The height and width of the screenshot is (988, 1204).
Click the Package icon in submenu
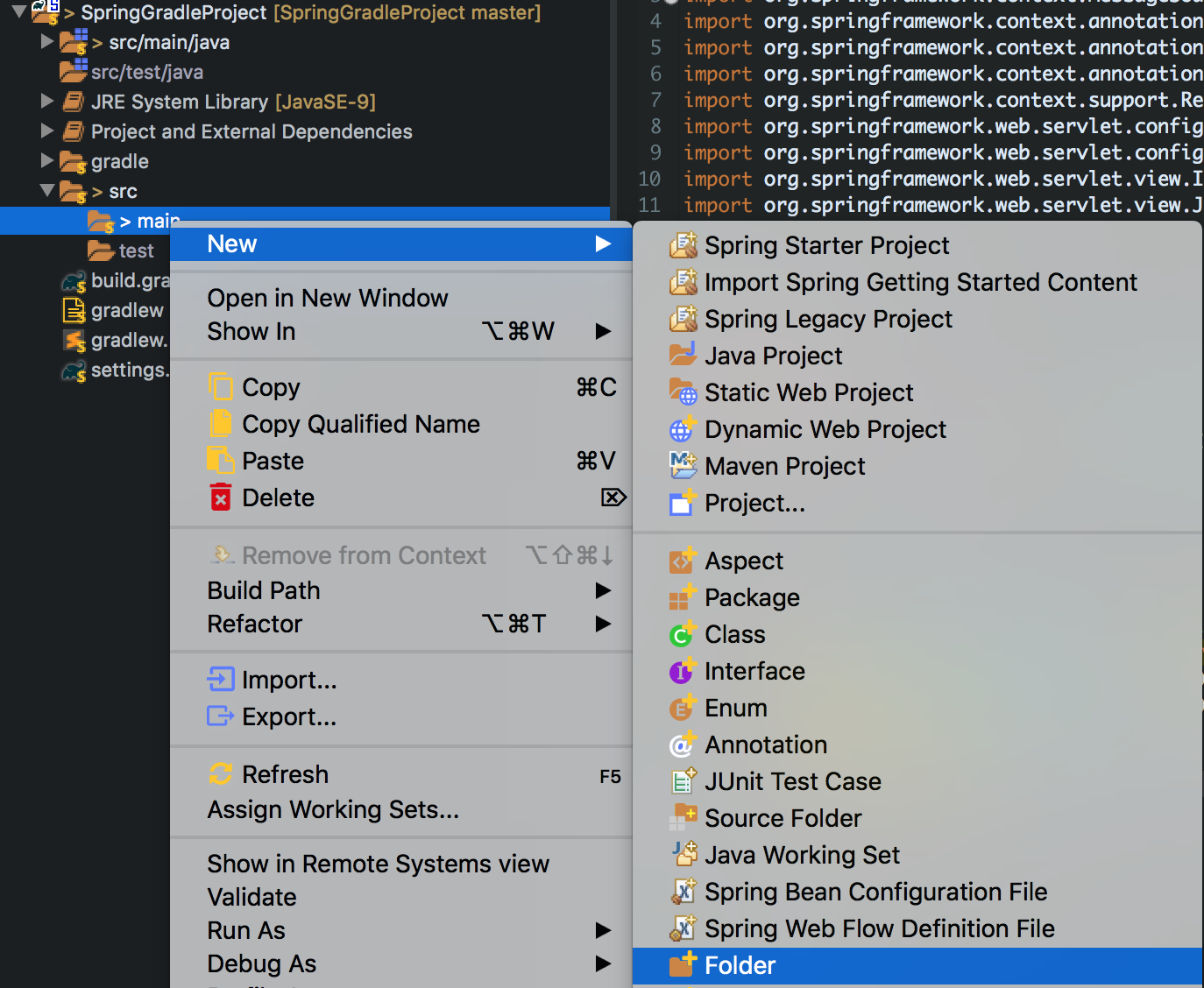682,597
